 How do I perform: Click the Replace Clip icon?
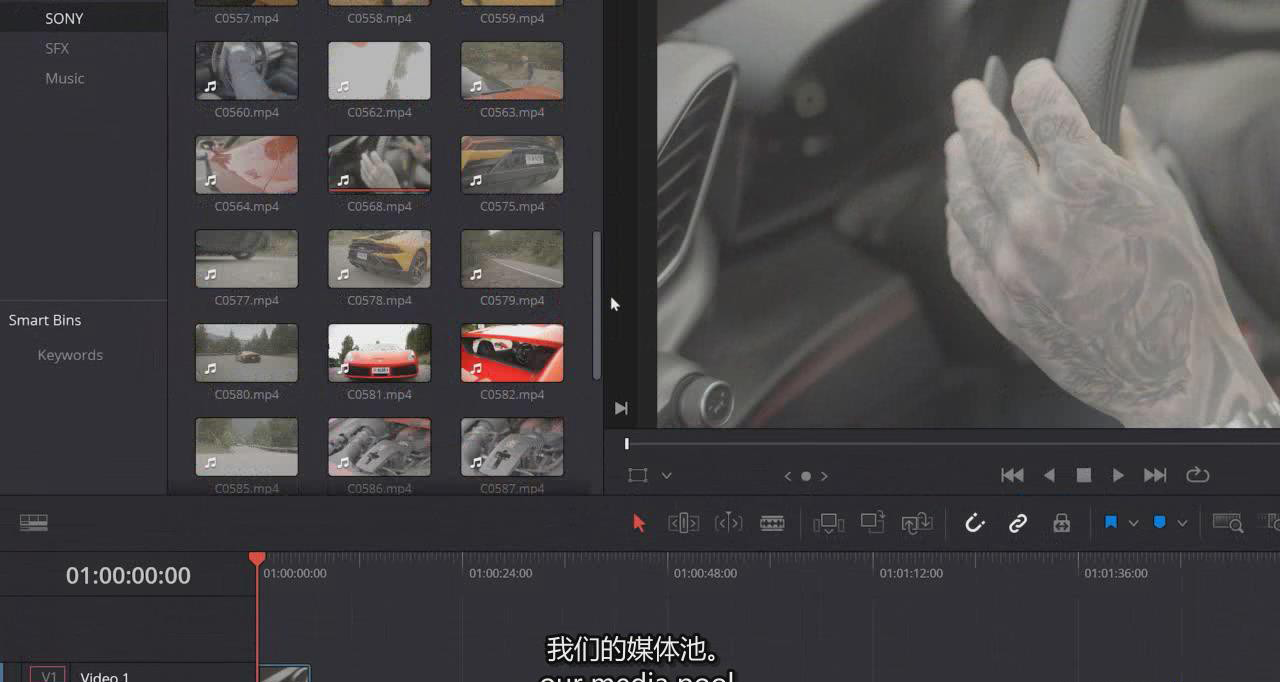[x=917, y=523]
